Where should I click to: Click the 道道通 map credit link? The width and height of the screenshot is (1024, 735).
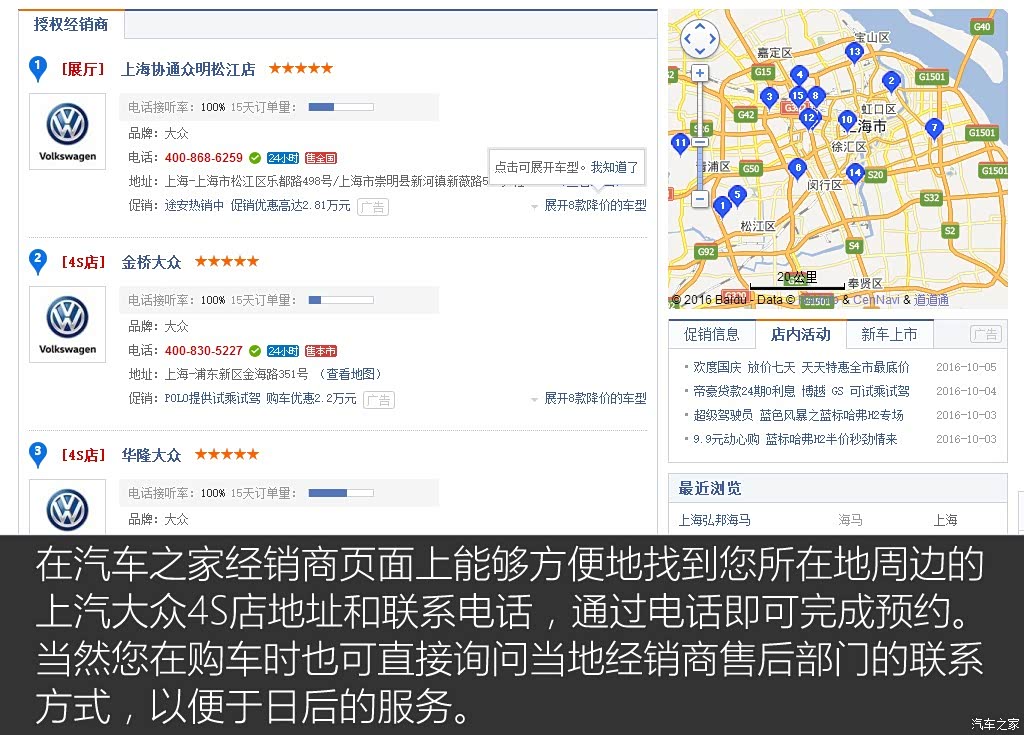931,300
